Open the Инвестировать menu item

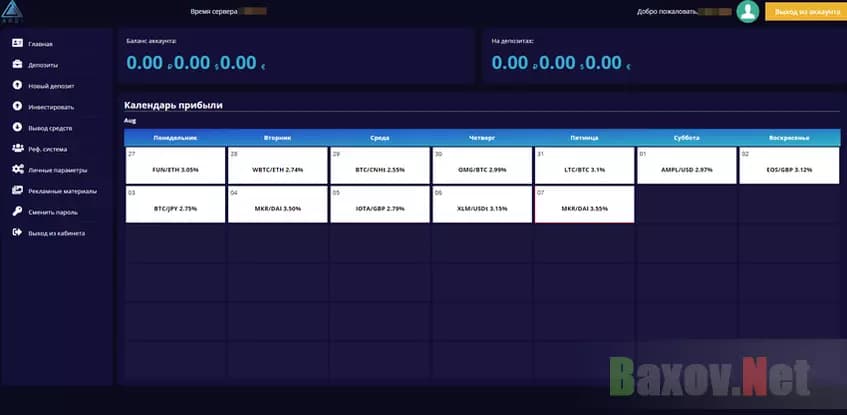click(x=51, y=107)
